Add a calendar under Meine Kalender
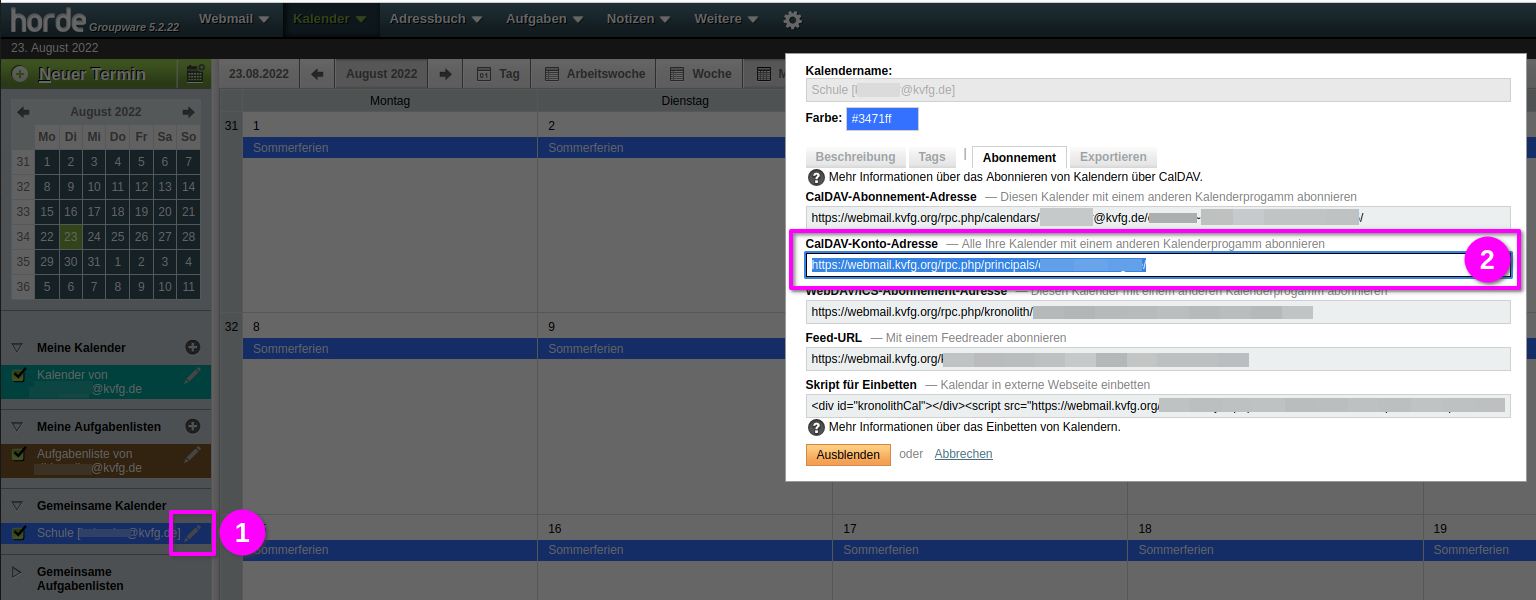Viewport: 1536px width, 600px height. 193,347
